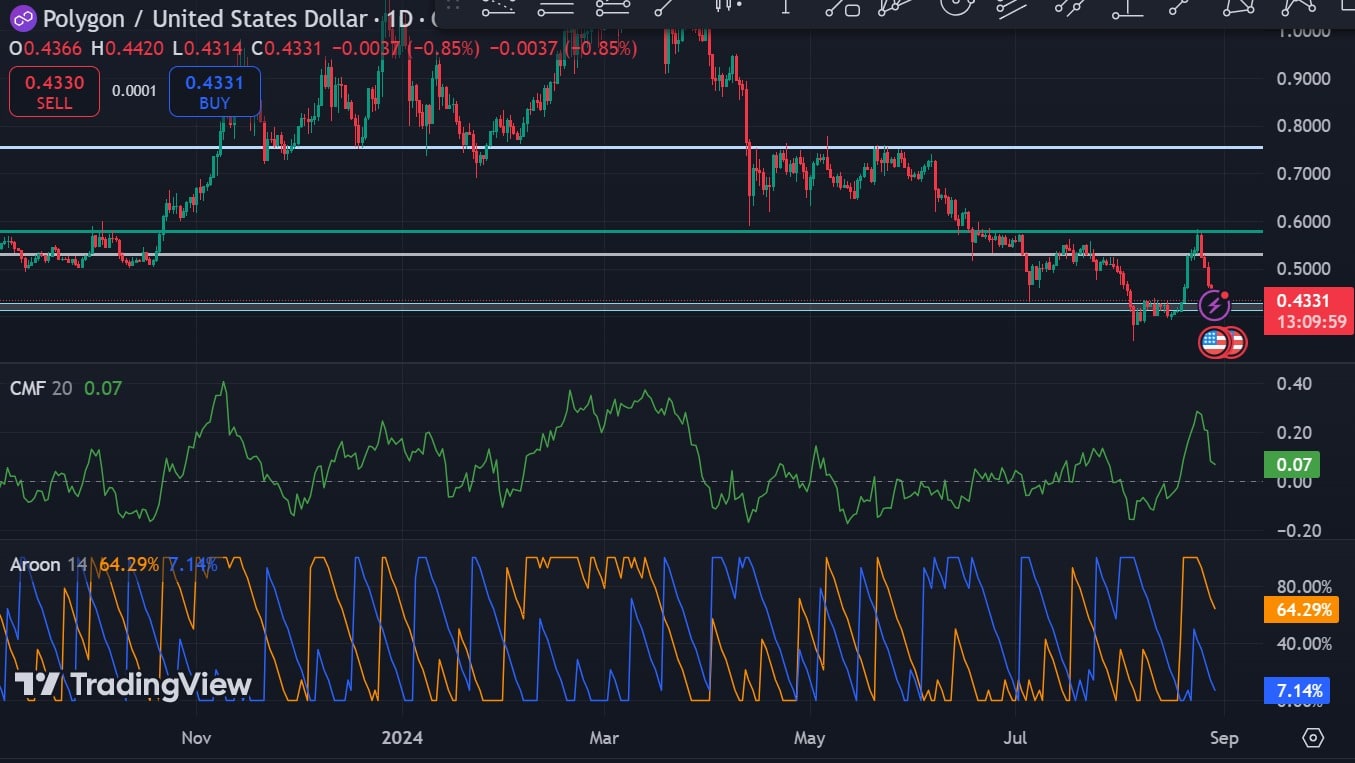Screen dimensions: 1355x763
Task: Click the US flag economic event icon
Action: [1214, 342]
